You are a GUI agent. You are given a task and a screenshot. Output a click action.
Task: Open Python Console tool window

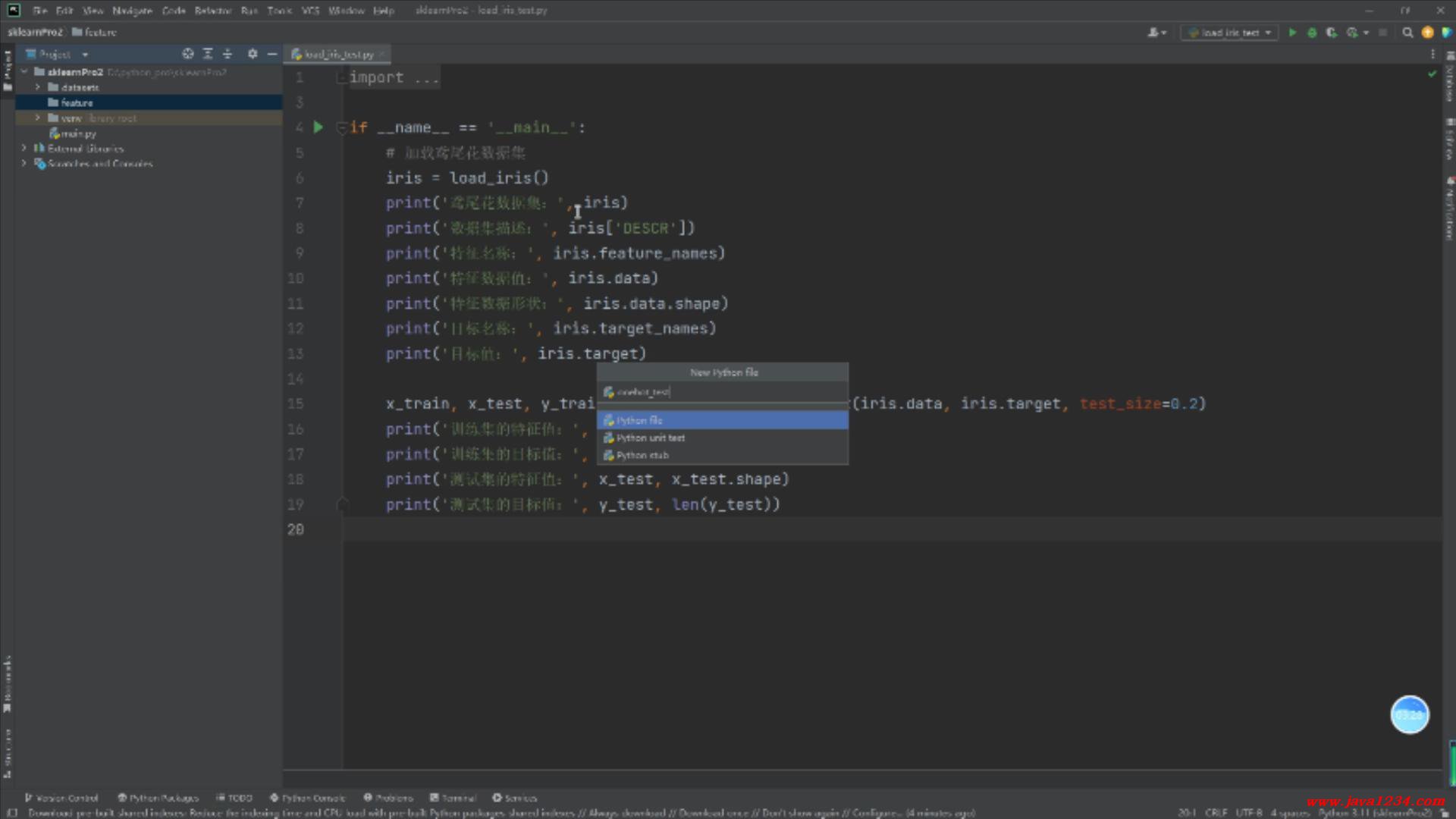click(308, 798)
